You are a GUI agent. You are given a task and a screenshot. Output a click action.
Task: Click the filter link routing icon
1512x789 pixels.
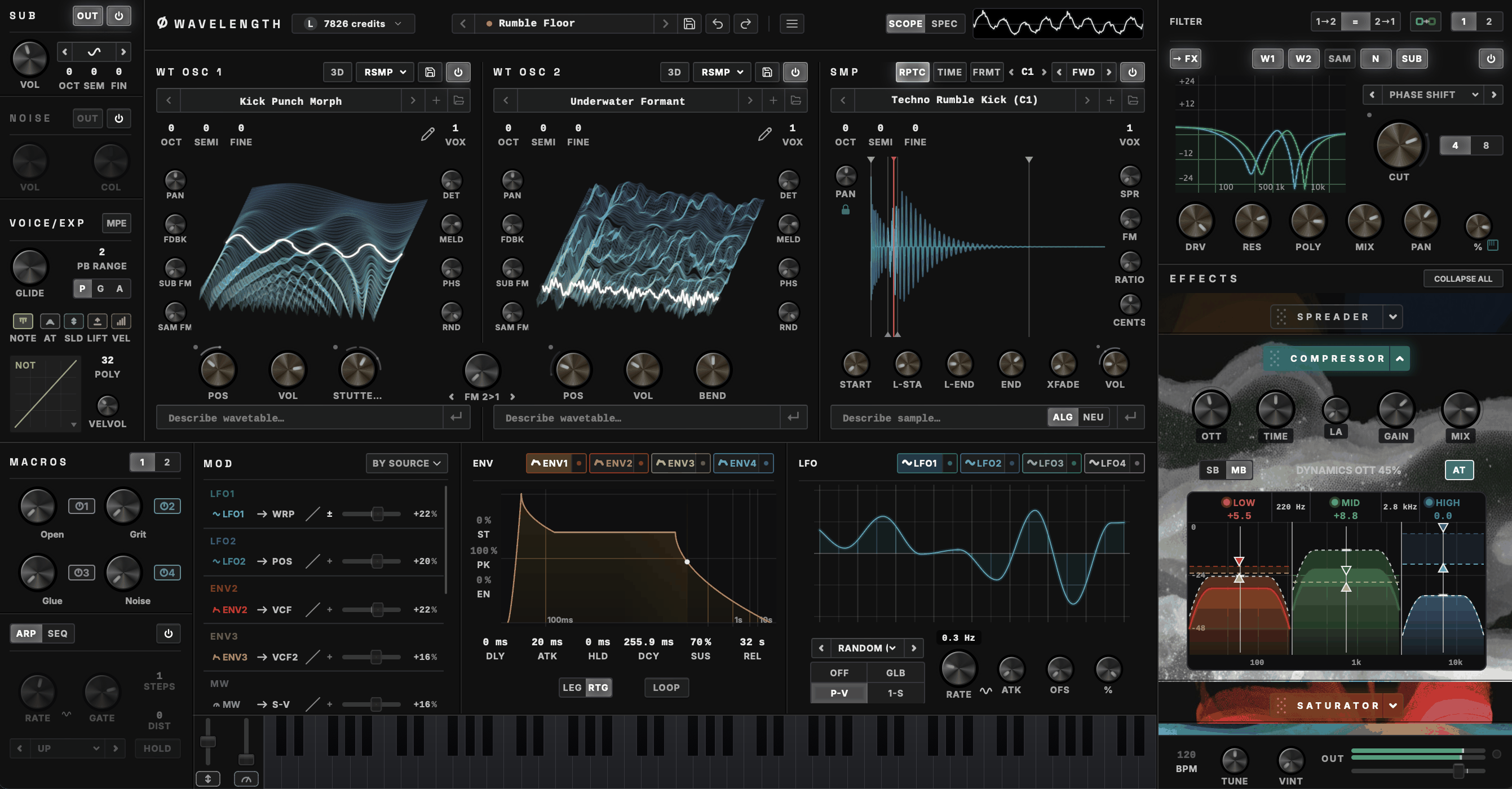coord(1425,22)
